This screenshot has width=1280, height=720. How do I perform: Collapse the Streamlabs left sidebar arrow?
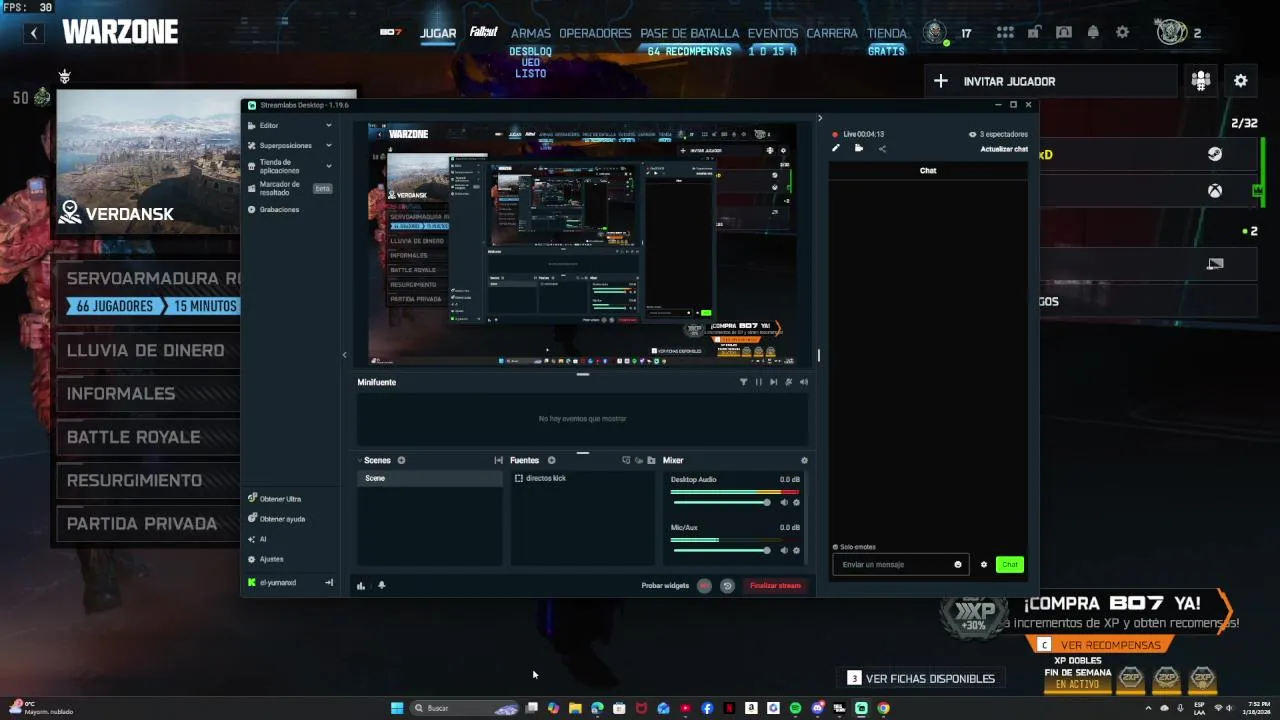tap(345, 355)
